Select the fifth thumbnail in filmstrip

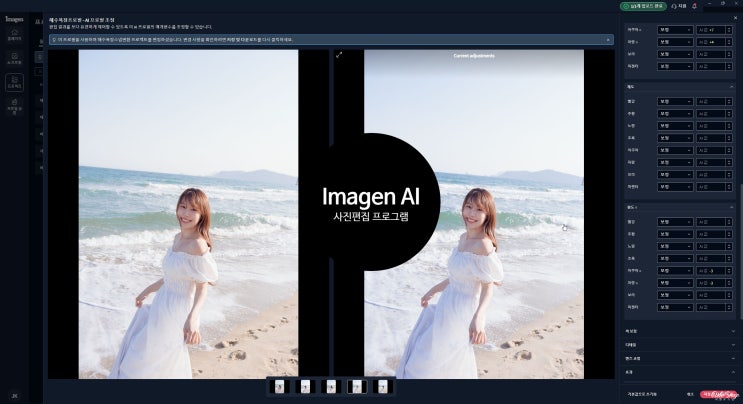coord(382,387)
